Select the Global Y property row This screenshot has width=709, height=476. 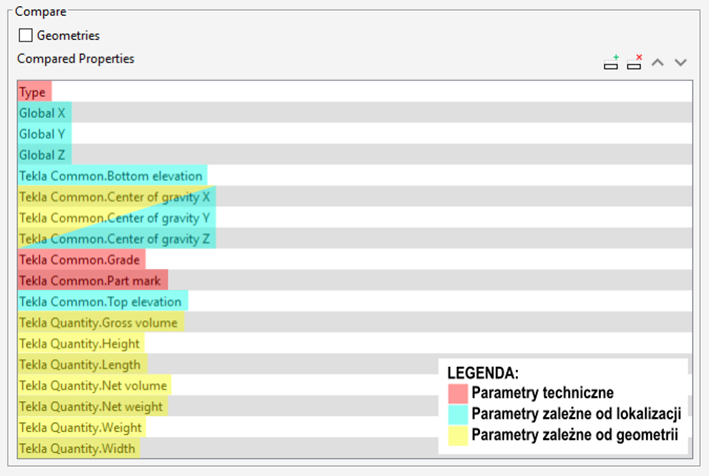coord(355,134)
